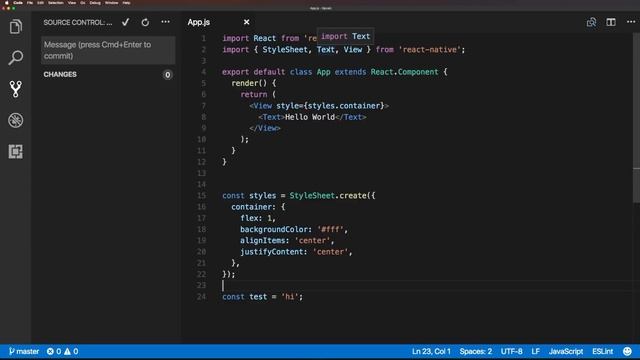Click the SOURCE CONTROL panel title
Viewport: 640px width, 360px height.
coord(78,22)
